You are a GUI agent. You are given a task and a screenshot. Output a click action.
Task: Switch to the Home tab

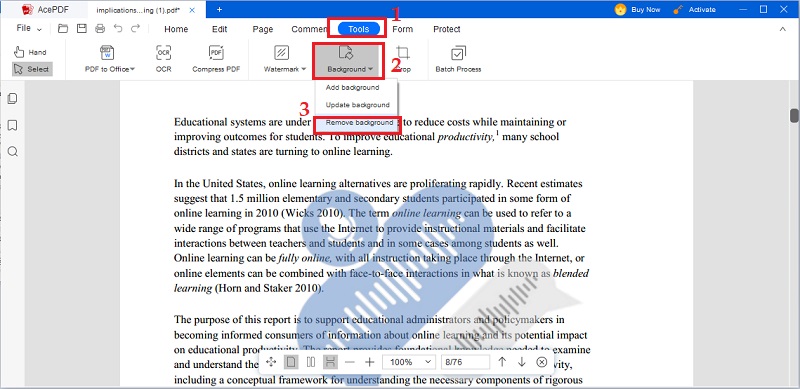(x=176, y=29)
